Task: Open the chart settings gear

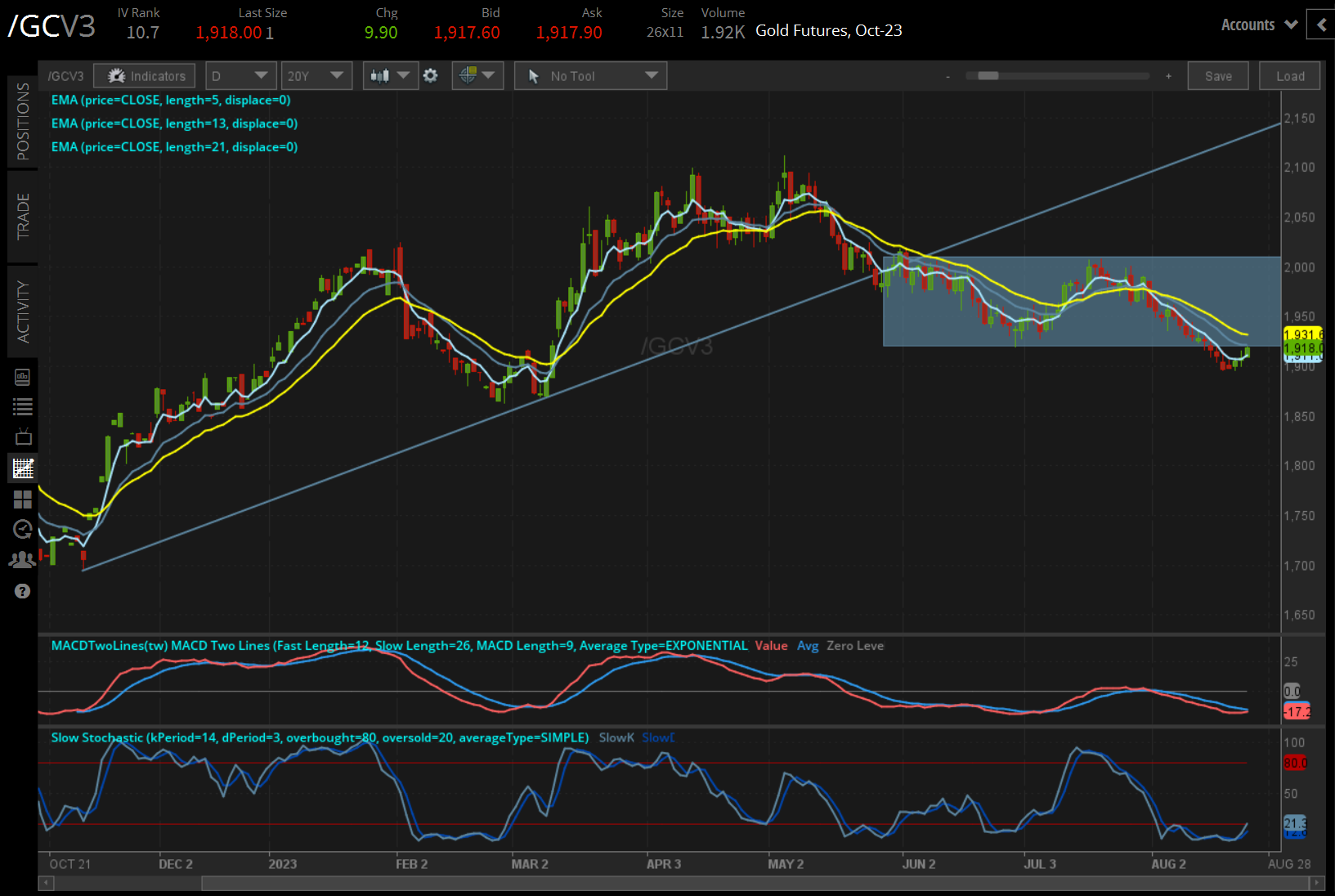Action: (x=431, y=76)
